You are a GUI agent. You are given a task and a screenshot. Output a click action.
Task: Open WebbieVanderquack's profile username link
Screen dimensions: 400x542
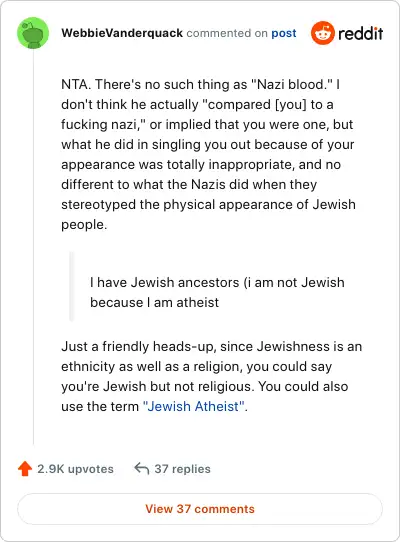[122, 33]
